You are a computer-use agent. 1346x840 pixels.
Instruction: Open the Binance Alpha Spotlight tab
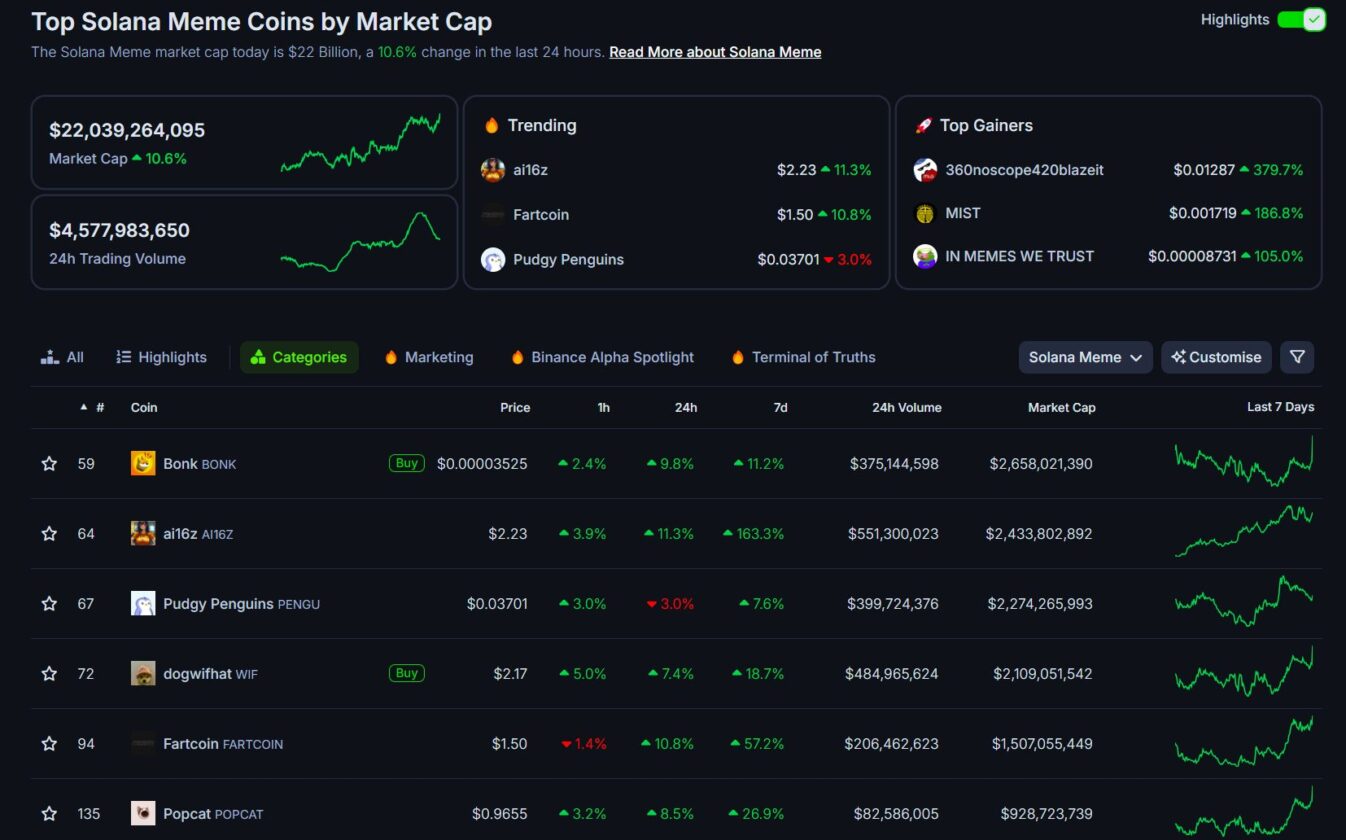(x=602, y=357)
